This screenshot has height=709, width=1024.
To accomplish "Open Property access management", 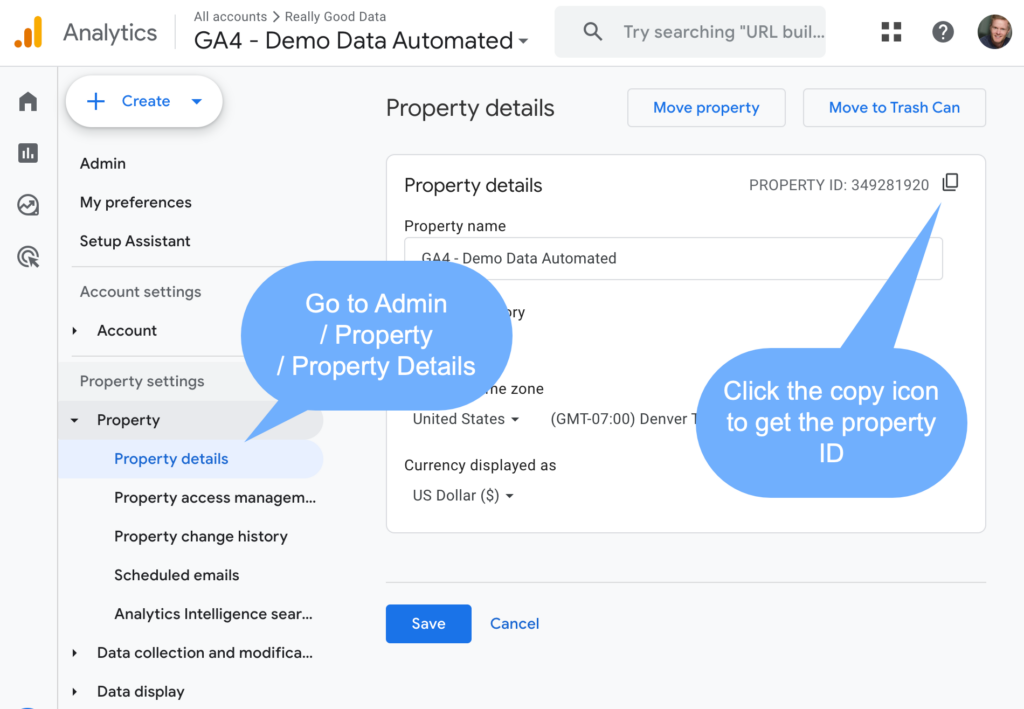I will 215,497.
